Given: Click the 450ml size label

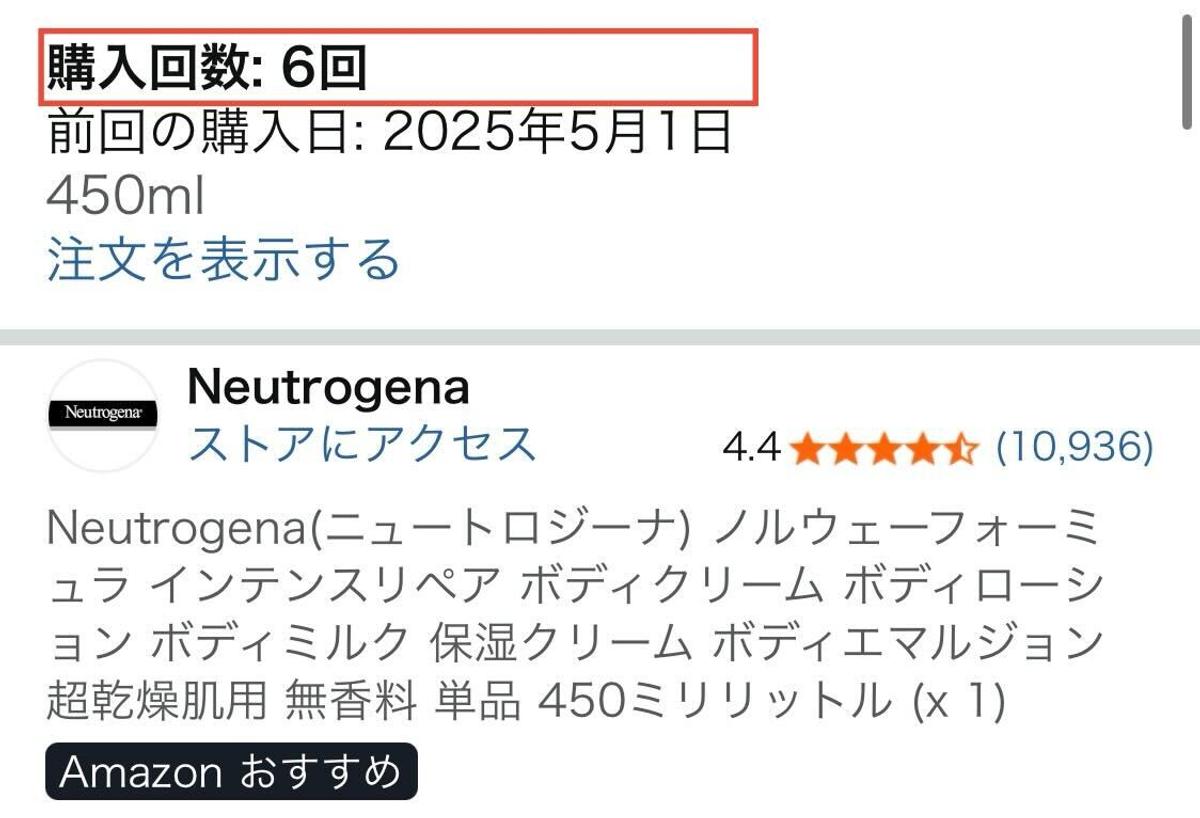Looking at the screenshot, I should point(126,197).
